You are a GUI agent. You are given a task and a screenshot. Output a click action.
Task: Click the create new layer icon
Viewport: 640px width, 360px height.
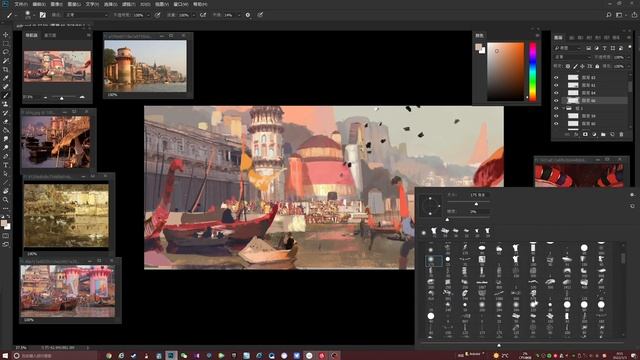pyautogui.click(x=612, y=134)
